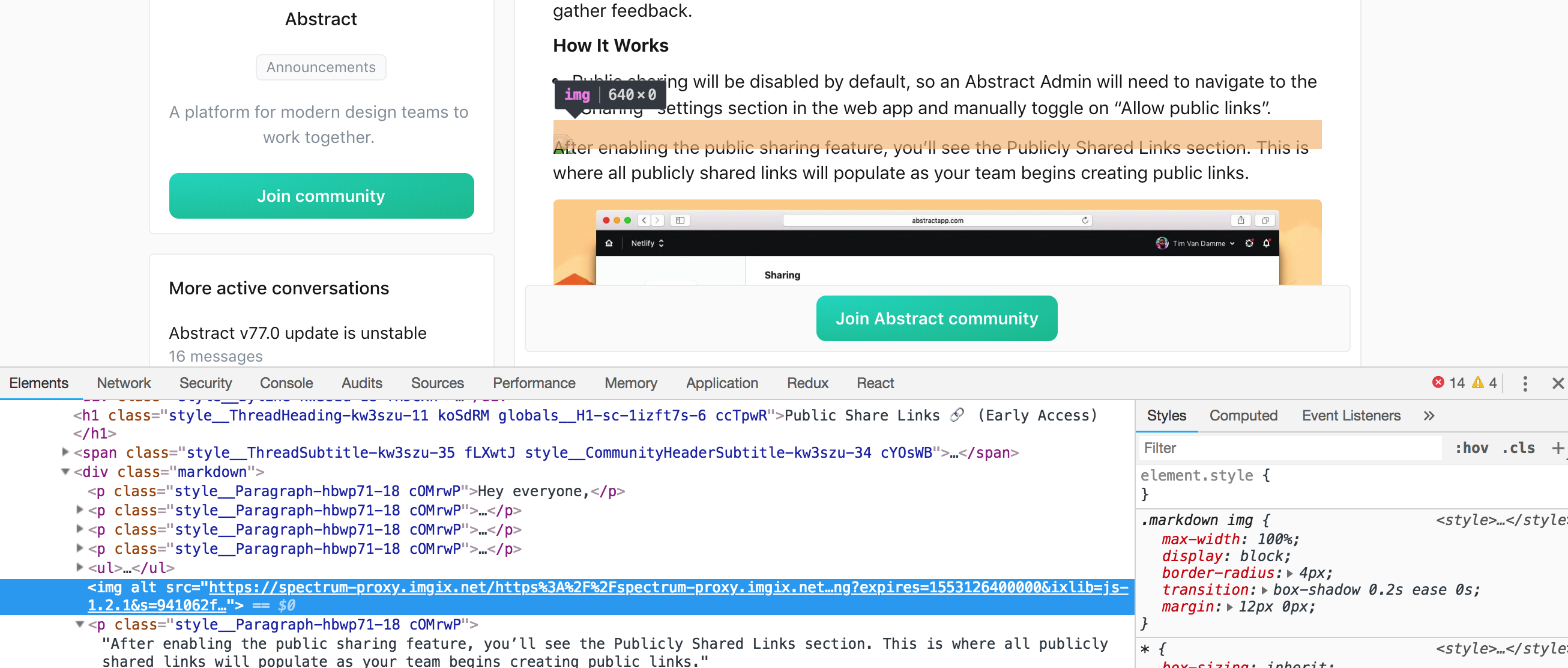Screen dimensions: 1568x668
Task: Open the Redux tab
Action: coord(807,383)
